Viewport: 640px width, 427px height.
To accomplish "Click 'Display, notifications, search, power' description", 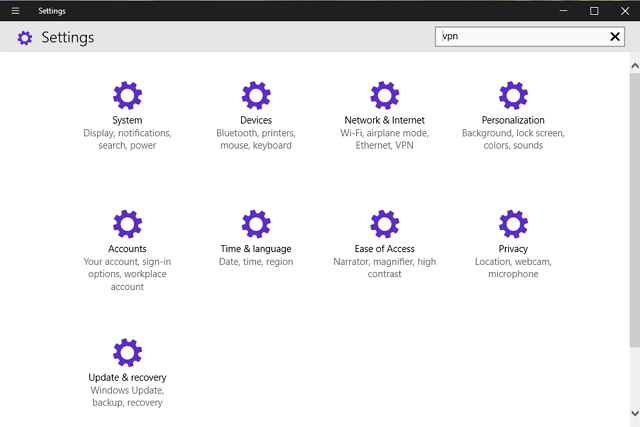I will coord(127,139).
